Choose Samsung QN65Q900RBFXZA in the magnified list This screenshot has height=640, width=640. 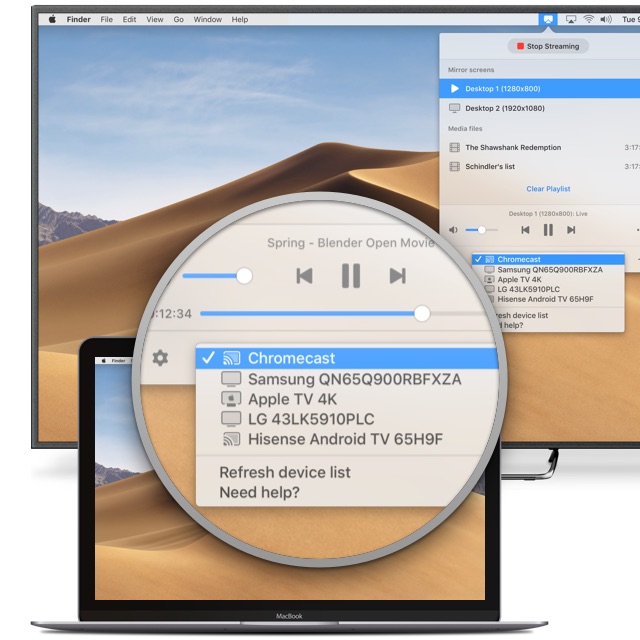click(347, 379)
